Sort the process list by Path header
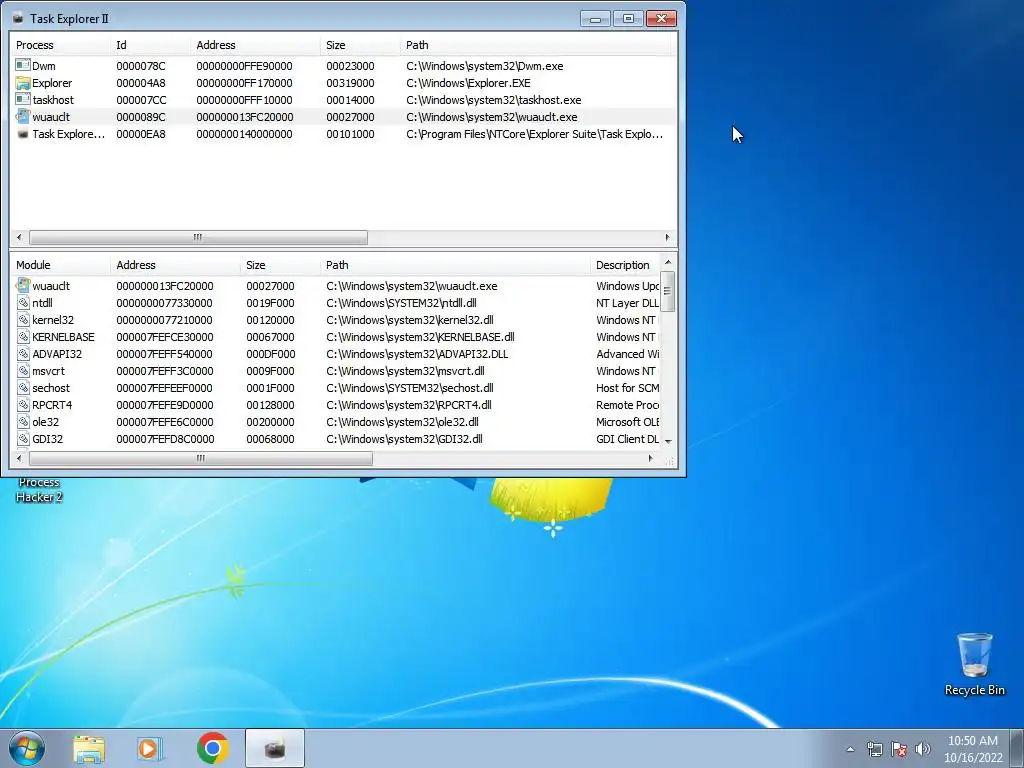 535,45
